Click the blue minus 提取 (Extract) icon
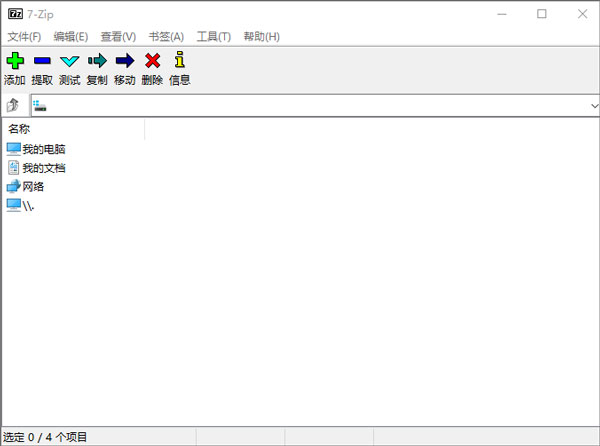The width and height of the screenshot is (600, 446). (42, 61)
